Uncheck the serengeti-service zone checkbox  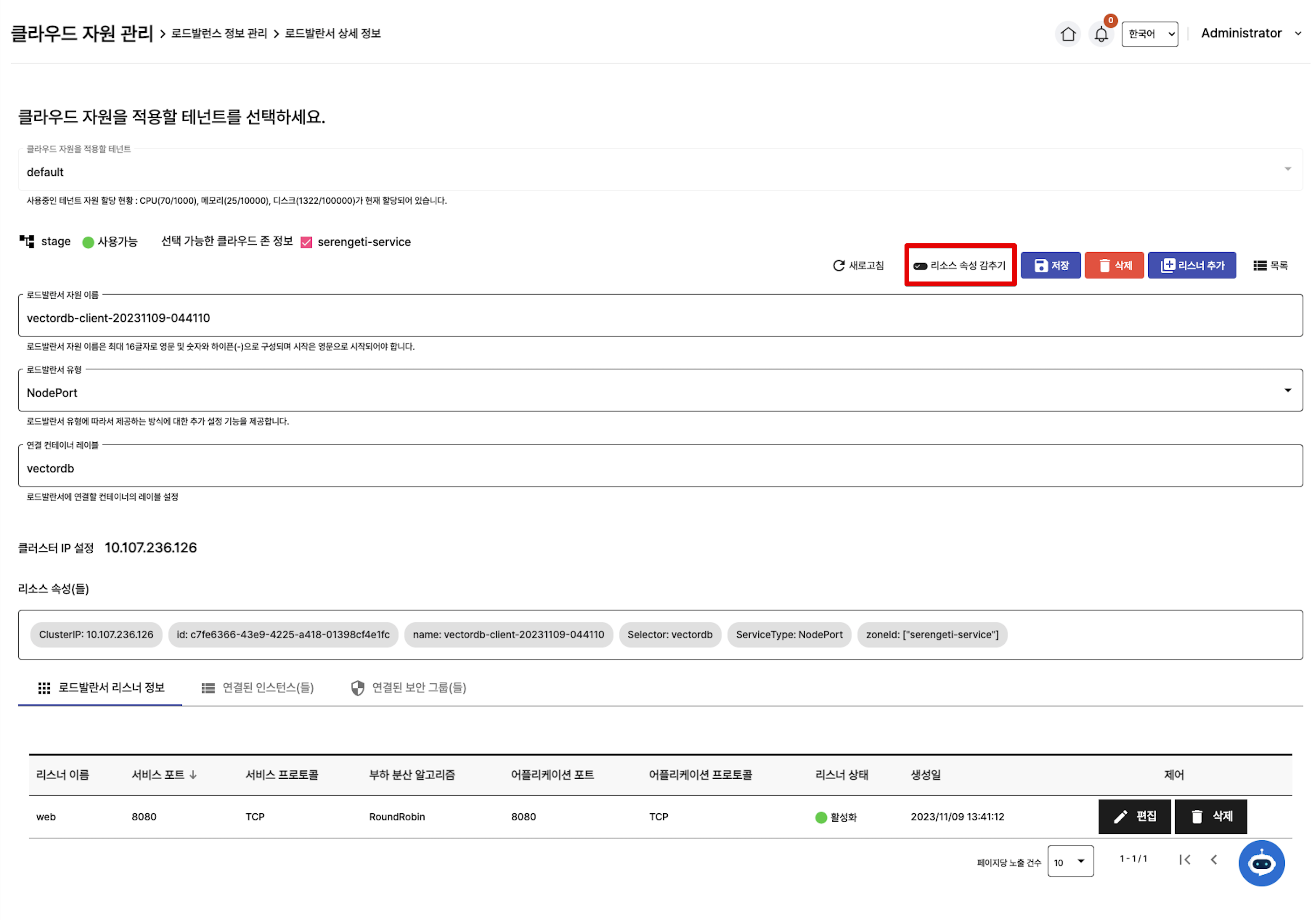coord(306,242)
